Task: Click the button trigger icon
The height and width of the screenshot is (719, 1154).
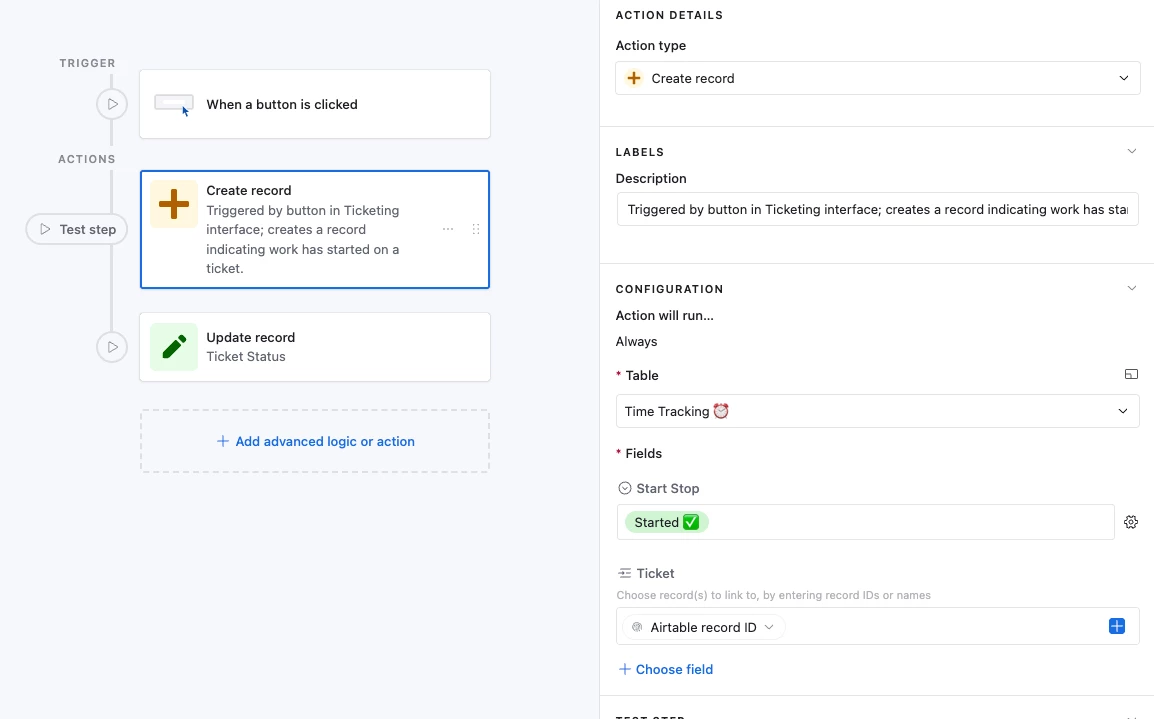Action: coord(174,104)
